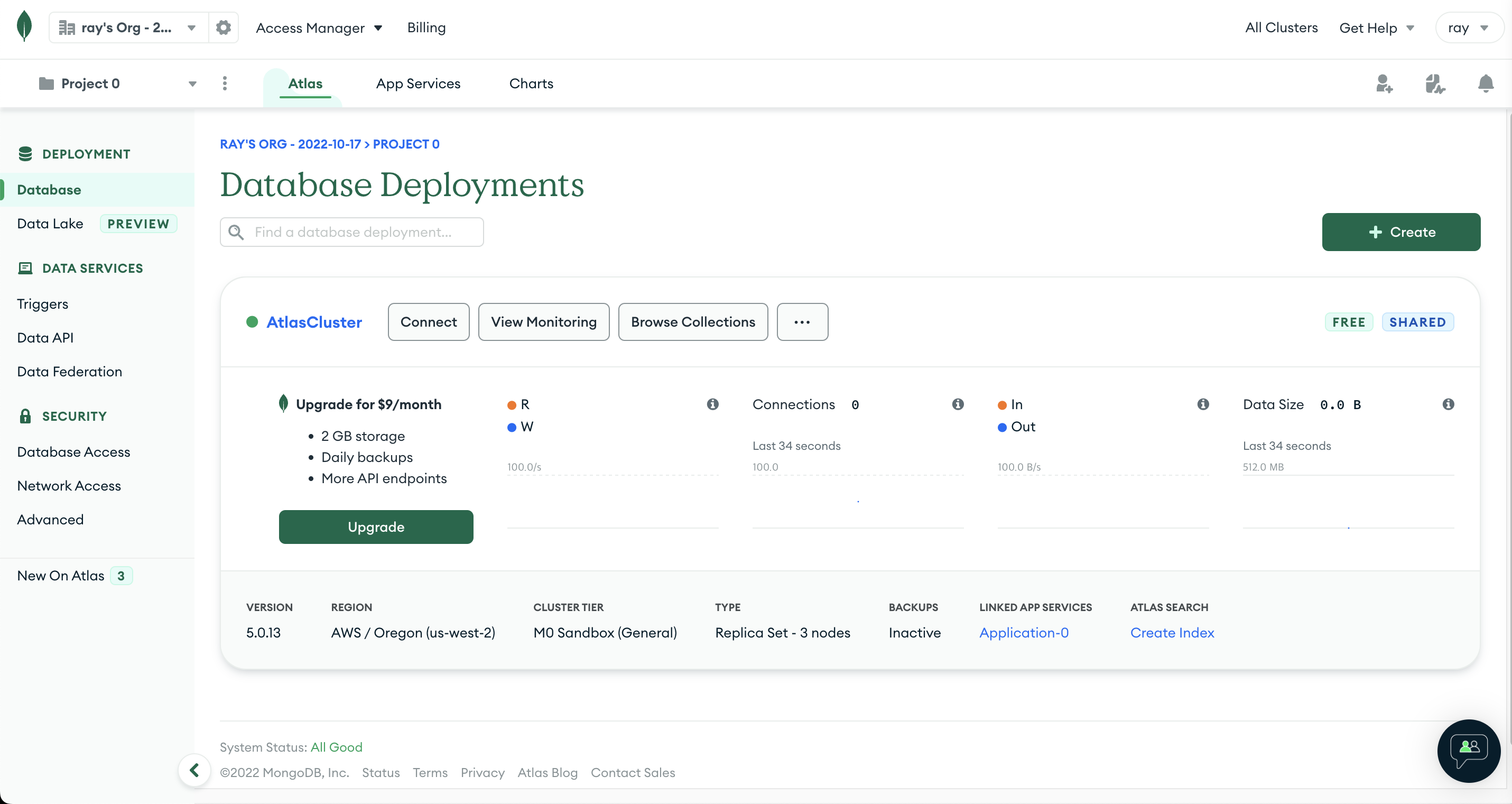Open the cluster ellipsis more-options menu
The image size is (1512, 804).
[802, 322]
